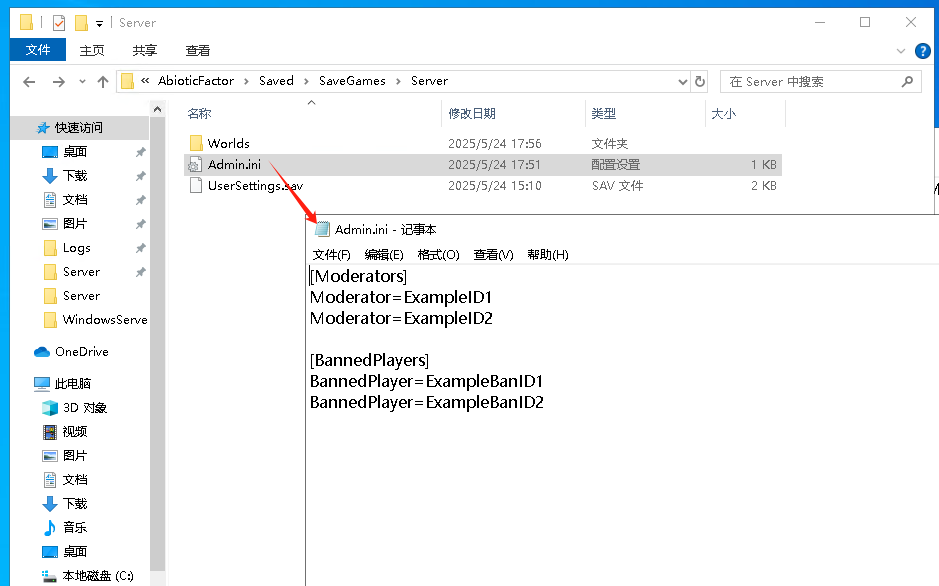Open Notepad 帮助(H) menu
Image resolution: width=939 pixels, height=586 pixels.
[x=548, y=254]
